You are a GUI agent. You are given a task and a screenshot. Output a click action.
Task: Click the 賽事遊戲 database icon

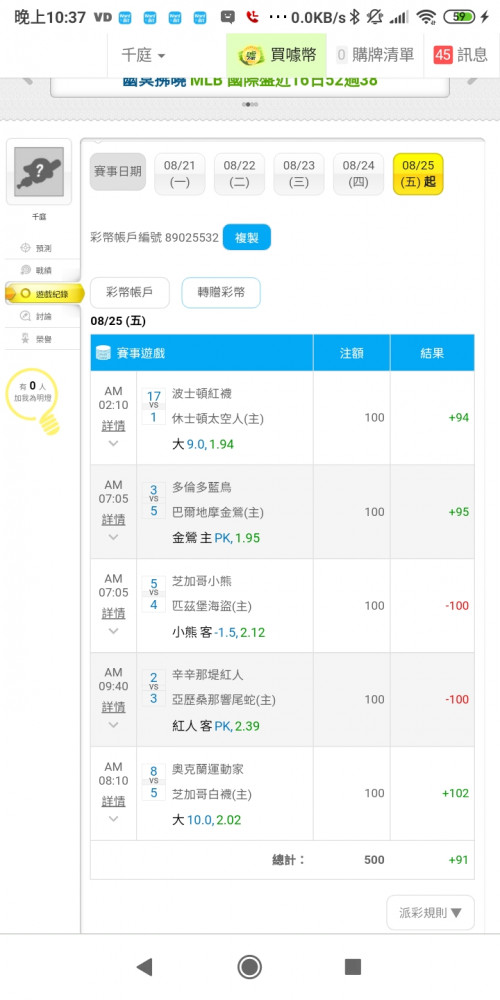pos(103,353)
